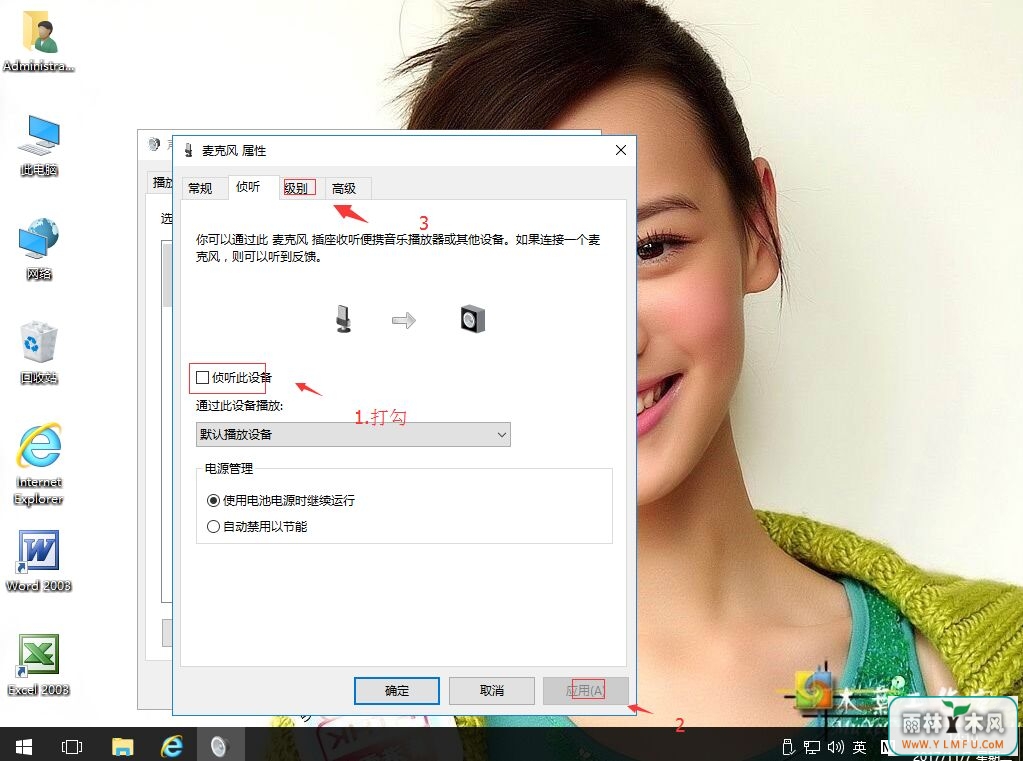Open the Windows Start menu

[24, 745]
